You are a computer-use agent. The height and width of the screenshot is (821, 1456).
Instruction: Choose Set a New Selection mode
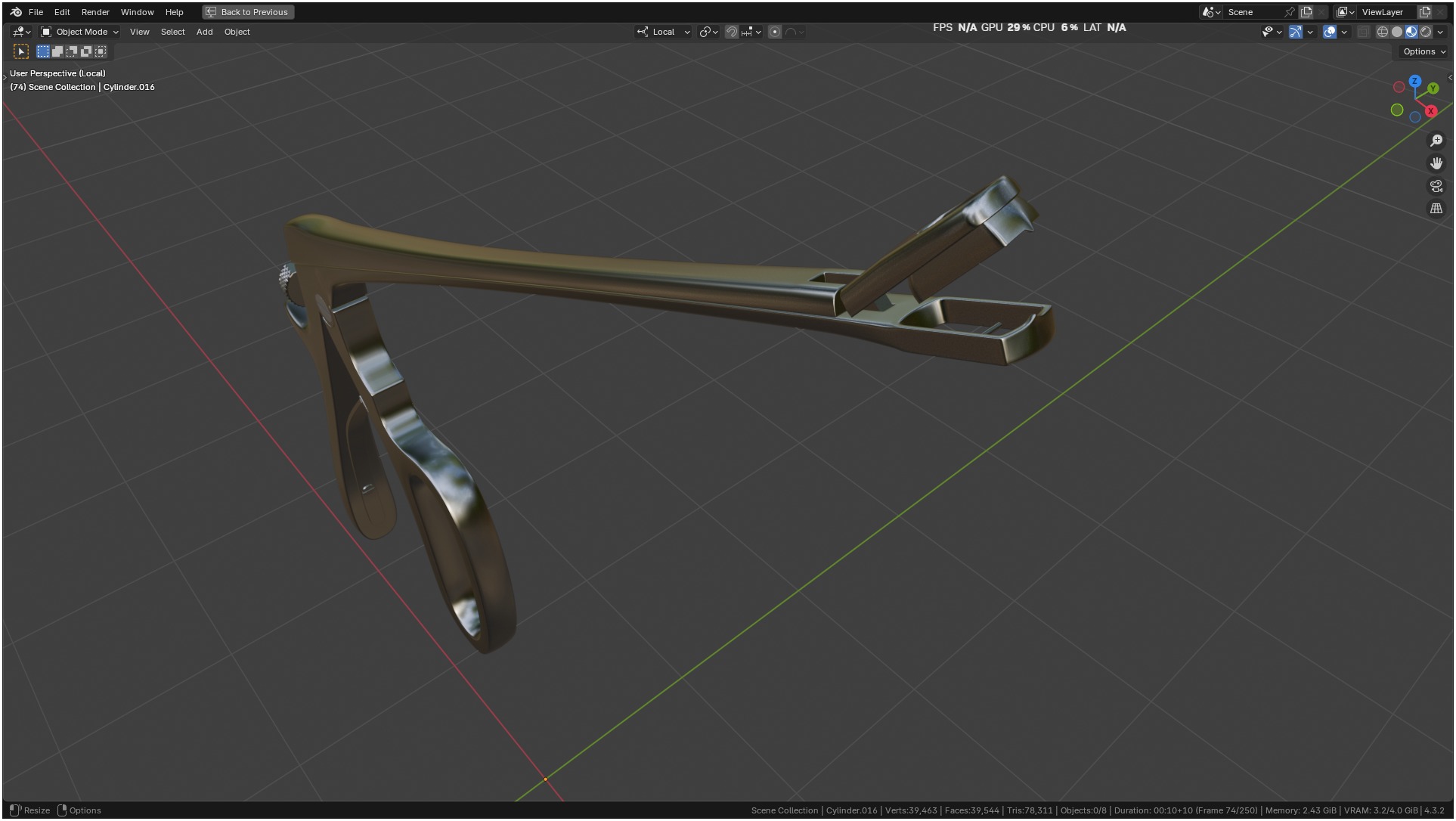(x=43, y=51)
